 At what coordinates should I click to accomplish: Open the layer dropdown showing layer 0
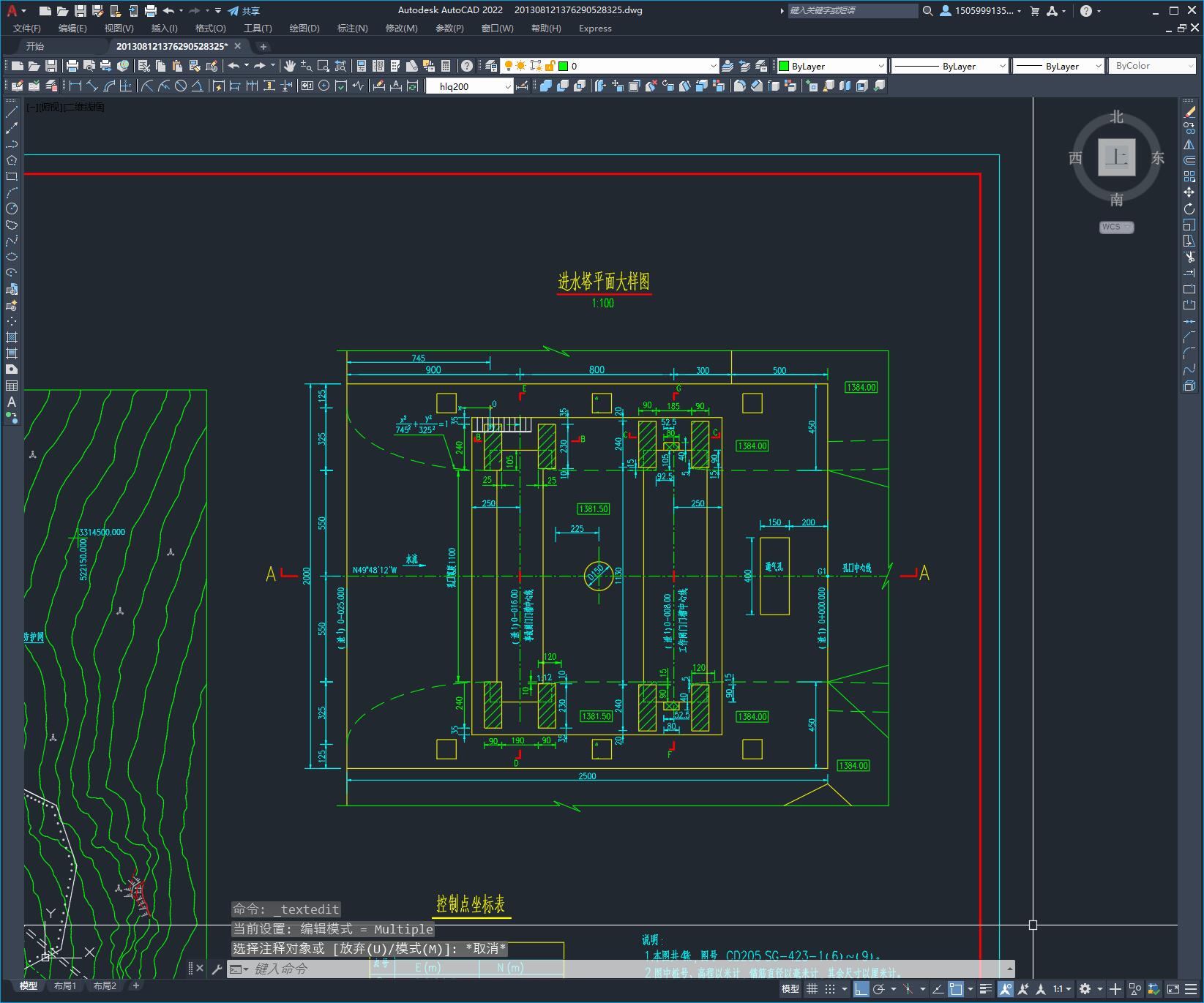pyautogui.click(x=609, y=66)
